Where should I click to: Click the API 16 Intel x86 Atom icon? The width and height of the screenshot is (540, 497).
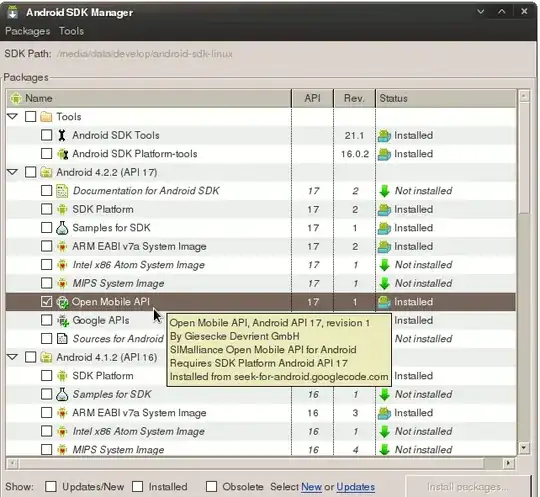click(x=62, y=431)
